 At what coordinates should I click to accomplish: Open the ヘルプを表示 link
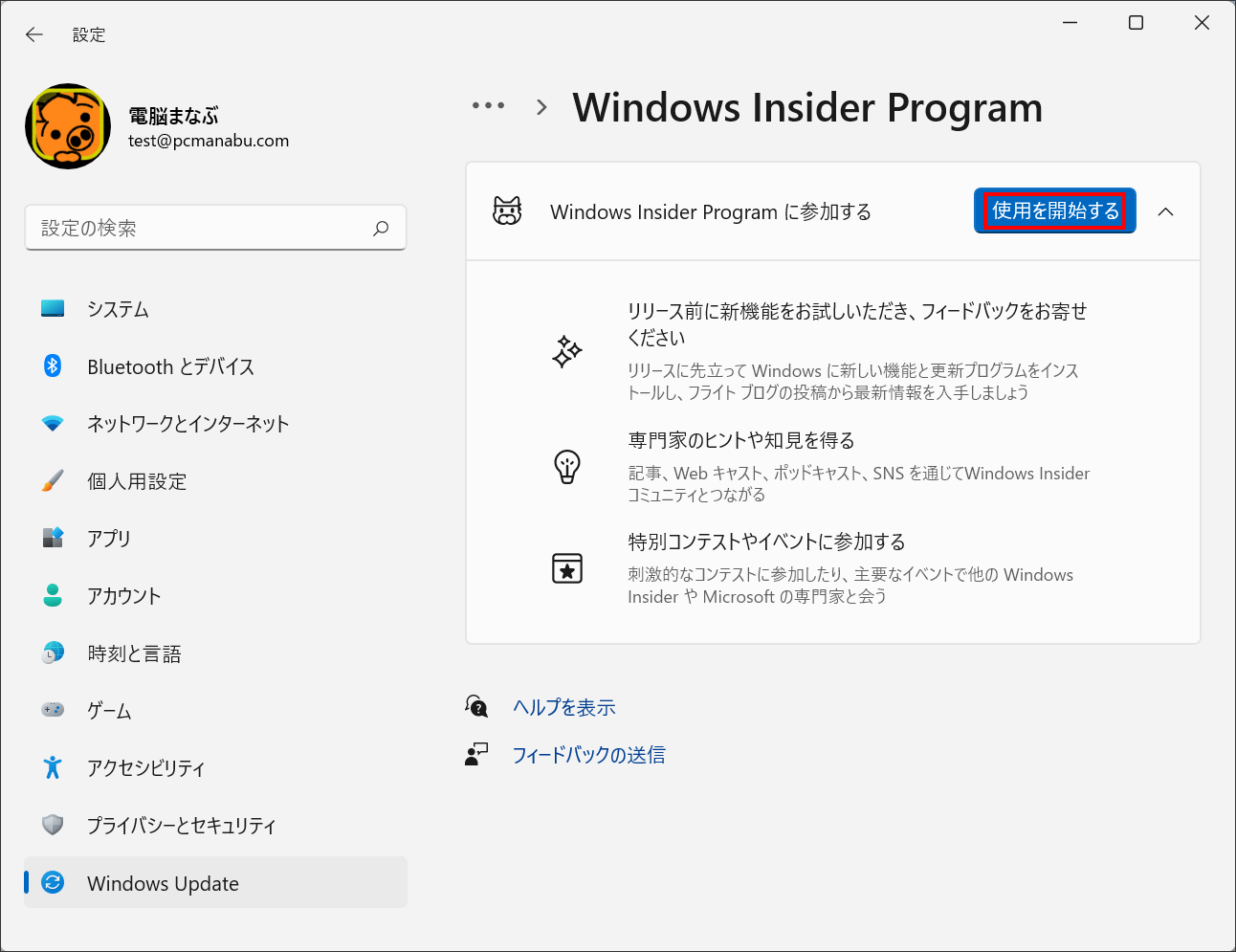[x=564, y=707]
